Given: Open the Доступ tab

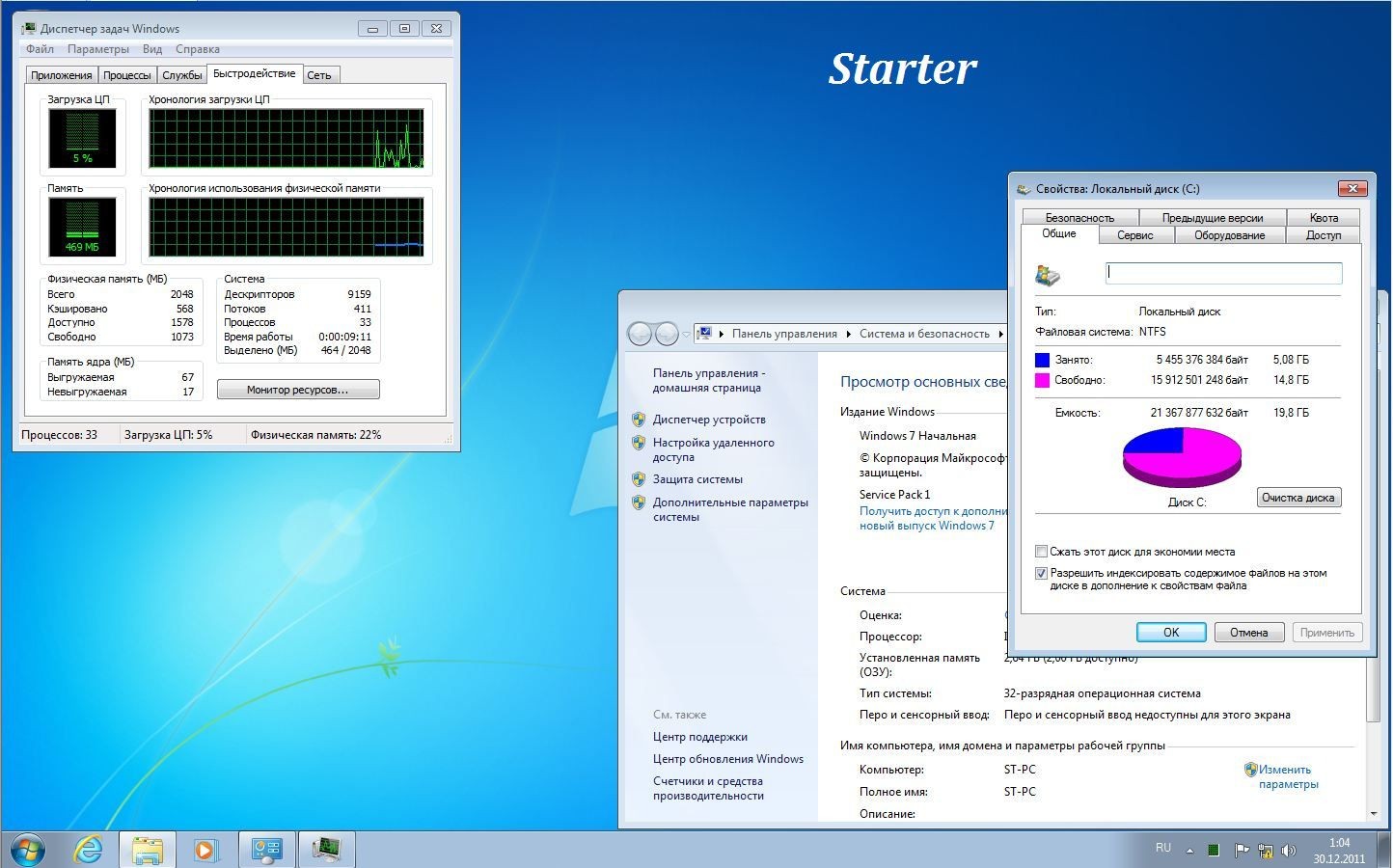Looking at the screenshot, I should coord(1324,235).
